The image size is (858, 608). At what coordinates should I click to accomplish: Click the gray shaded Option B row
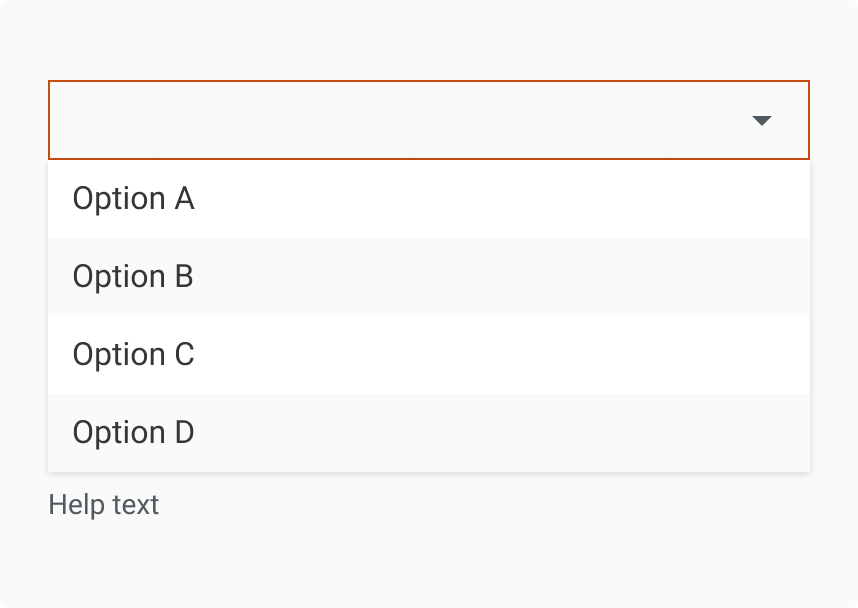pos(428,277)
